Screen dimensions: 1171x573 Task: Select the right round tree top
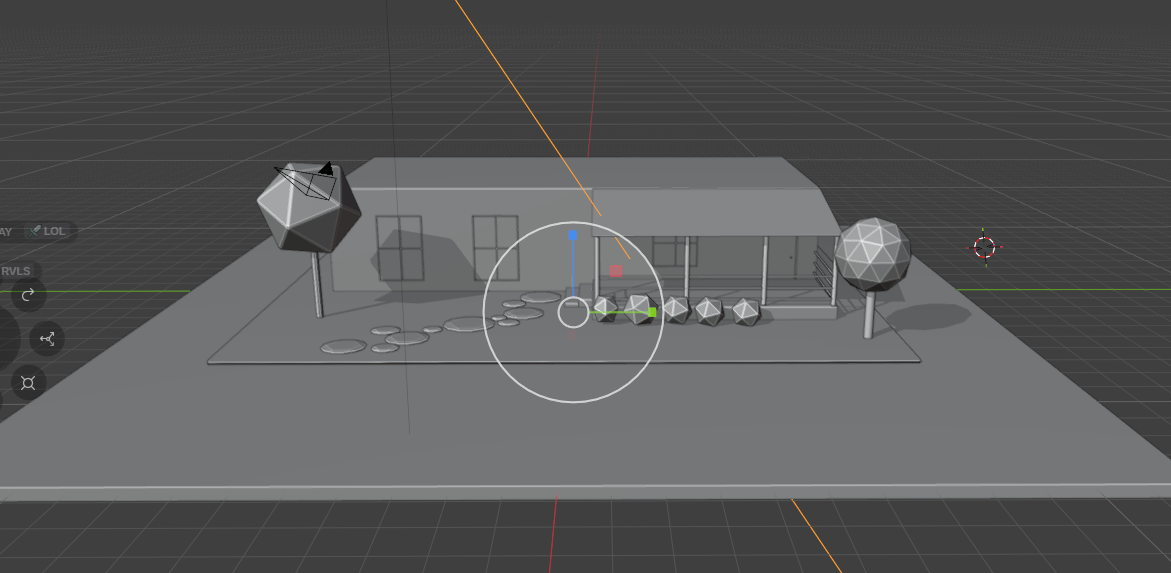pyautogui.click(x=872, y=255)
